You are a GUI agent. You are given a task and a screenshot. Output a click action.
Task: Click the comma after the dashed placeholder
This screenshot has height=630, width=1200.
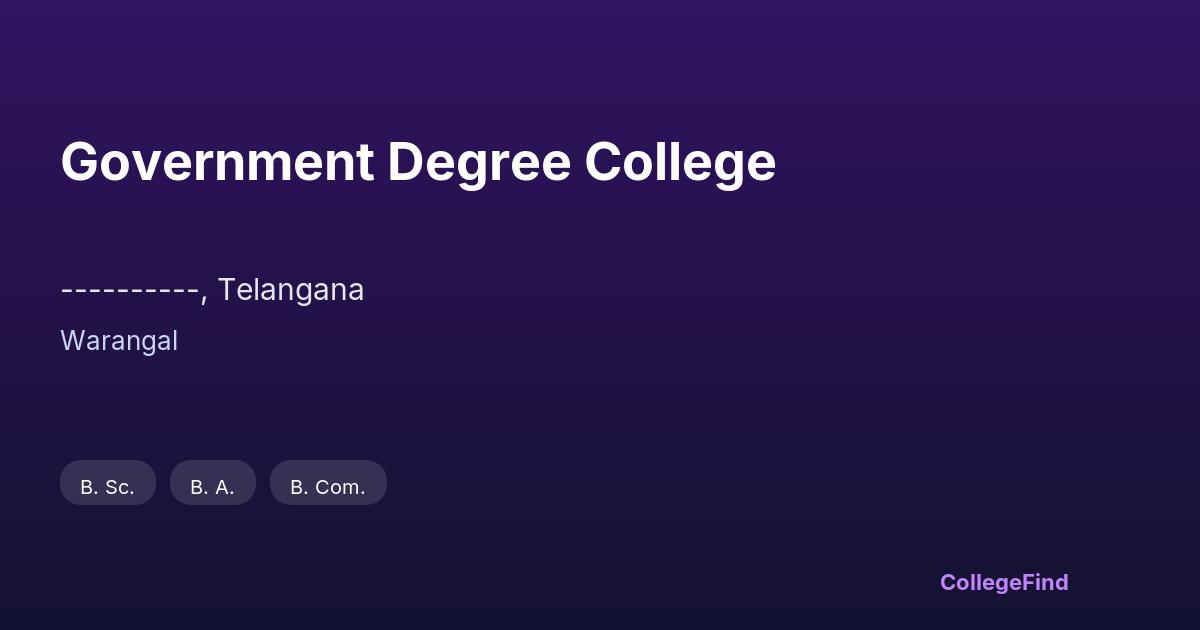pyautogui.click(x=204, y=296)
